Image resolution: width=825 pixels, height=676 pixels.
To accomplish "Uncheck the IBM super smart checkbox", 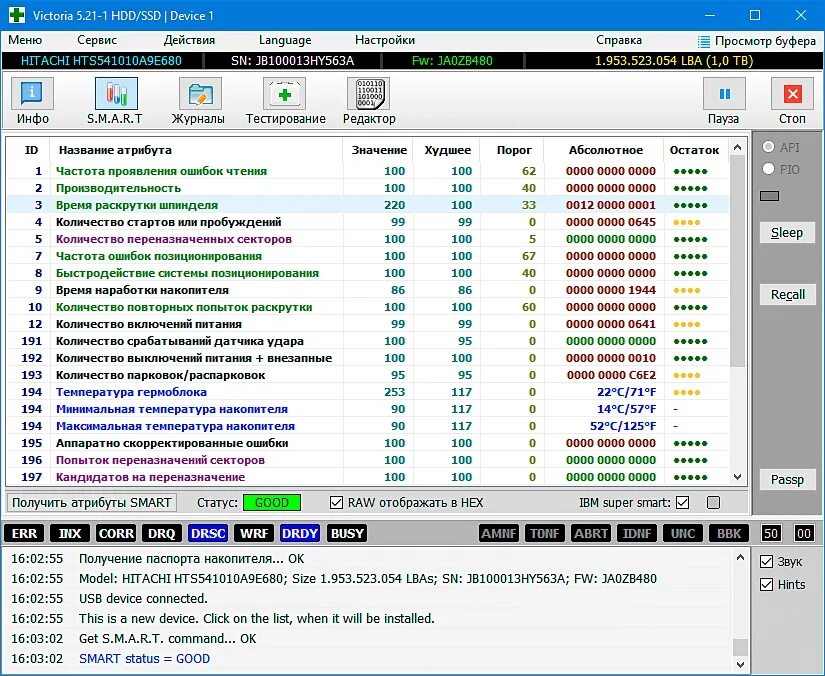I will [682, 502].
